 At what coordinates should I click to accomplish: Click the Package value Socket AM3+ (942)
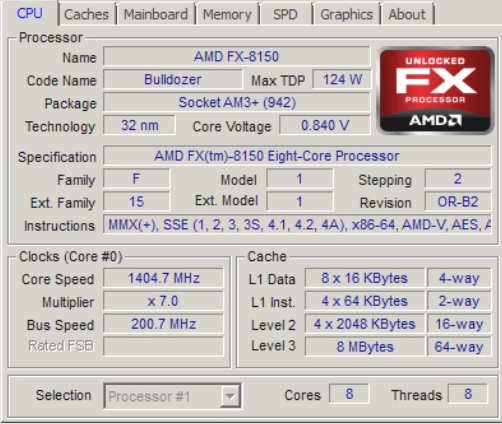237,102
